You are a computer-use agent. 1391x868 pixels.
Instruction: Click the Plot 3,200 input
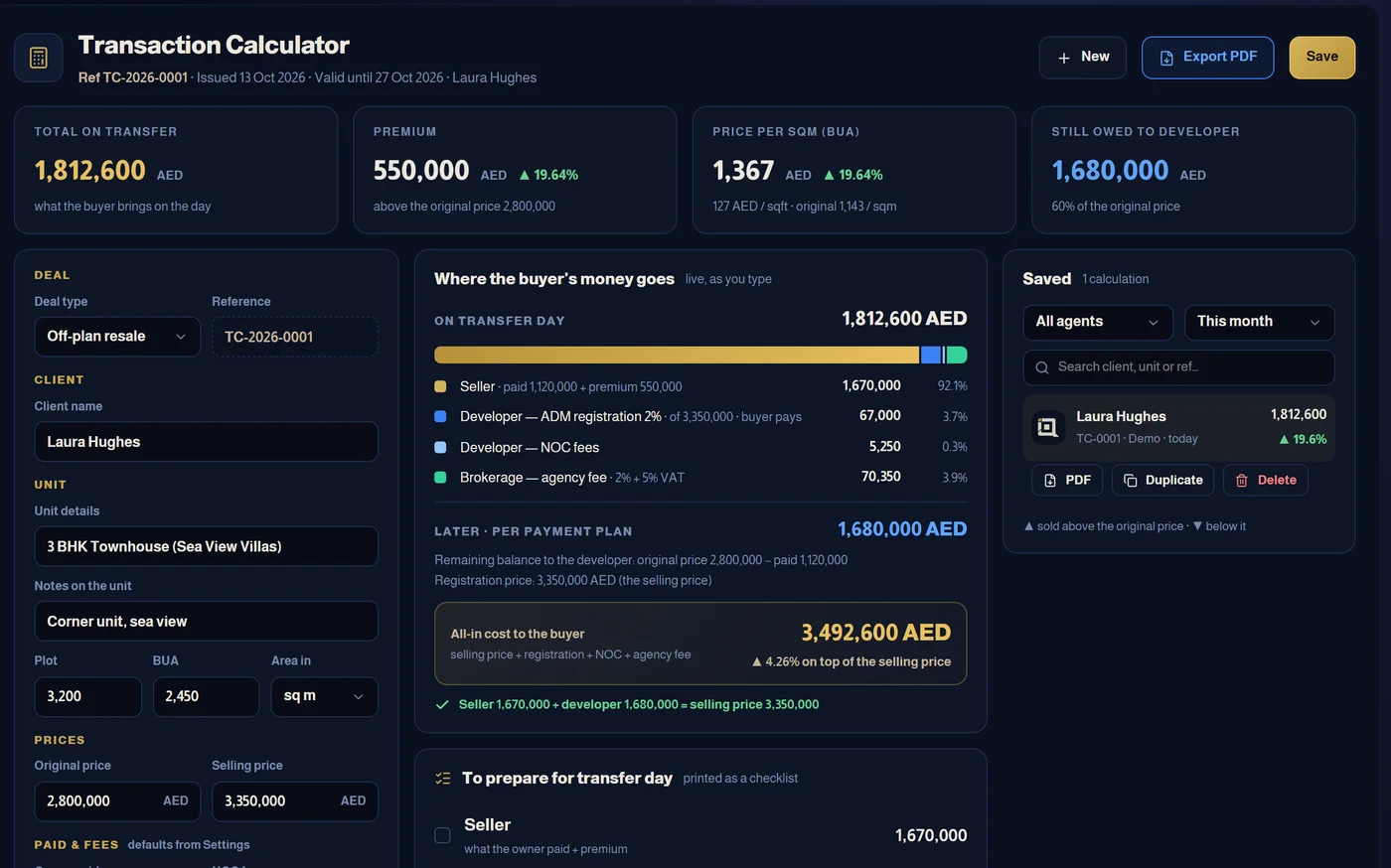click(87, 696)
